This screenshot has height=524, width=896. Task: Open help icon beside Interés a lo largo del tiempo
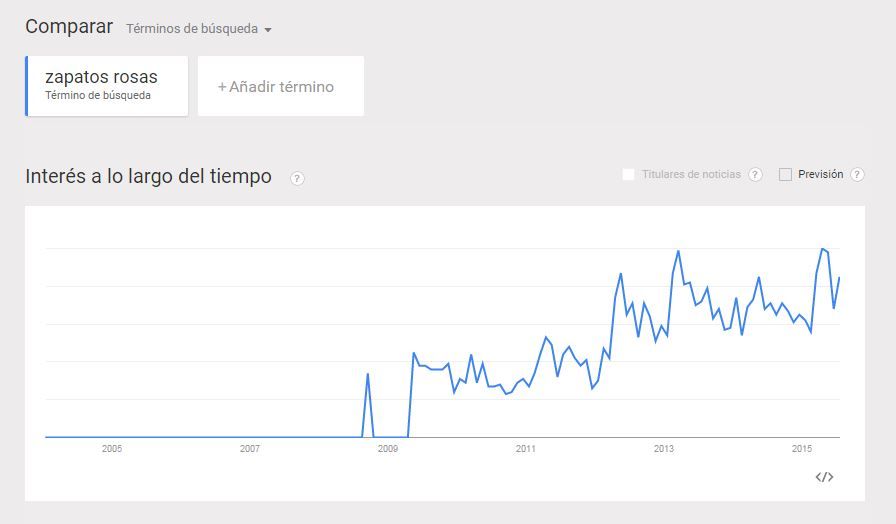(x=297, y=178)
